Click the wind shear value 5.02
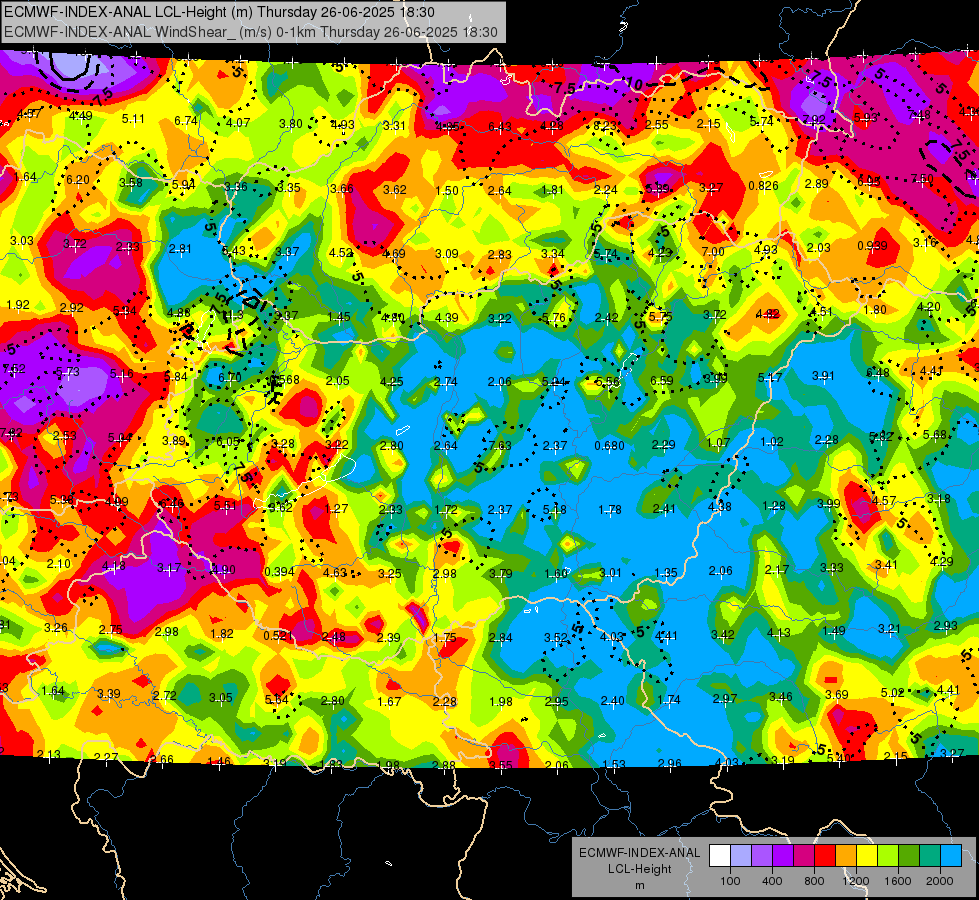Viewport: 979px width, 900px height. (x=892, y=692)
